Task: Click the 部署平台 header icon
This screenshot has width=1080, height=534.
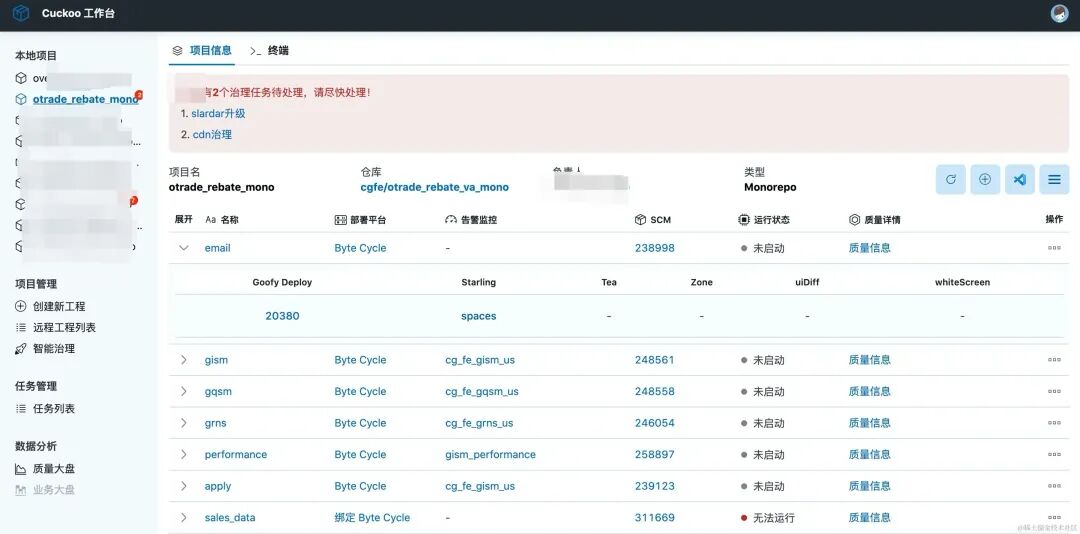Action: (340, 220)
